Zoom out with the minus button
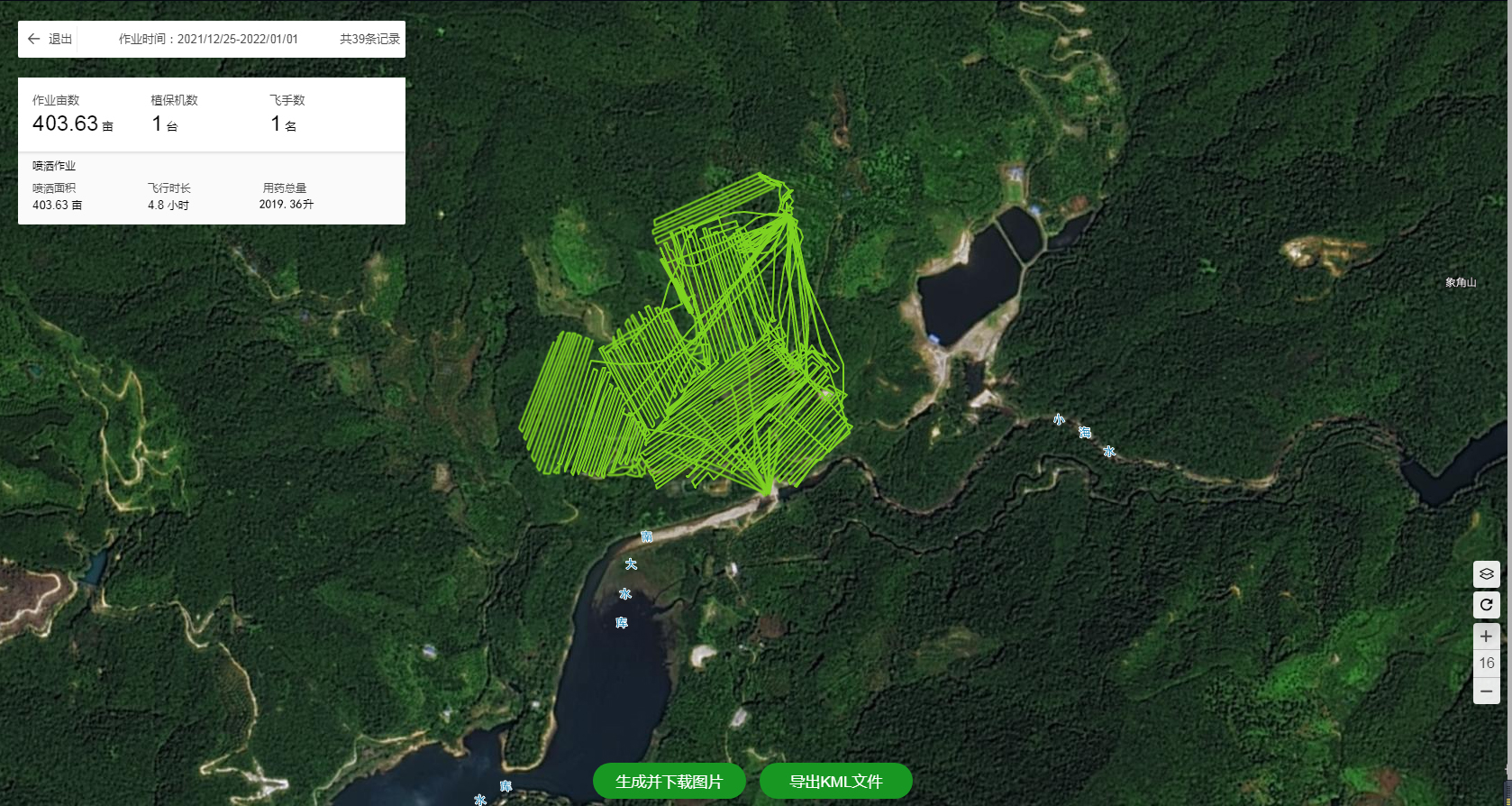The width and height of the screenshot is (1512, 806). [1487, 692]
